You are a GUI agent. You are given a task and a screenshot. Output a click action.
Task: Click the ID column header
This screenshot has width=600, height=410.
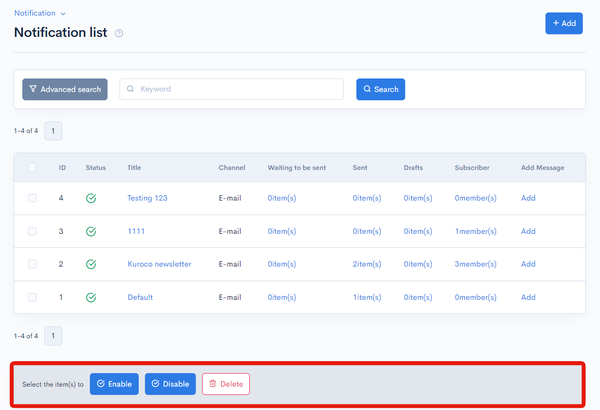tap(62, 168)
